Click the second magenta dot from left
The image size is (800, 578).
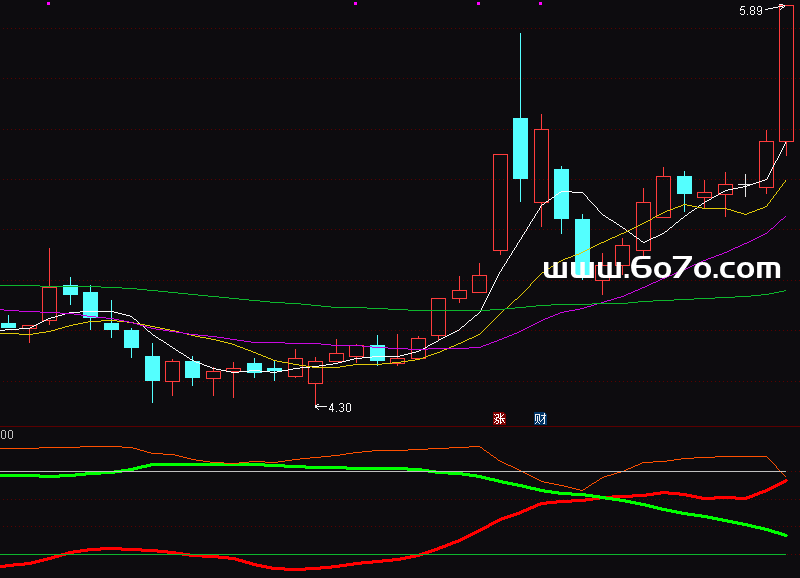click(x=355, y=4)
